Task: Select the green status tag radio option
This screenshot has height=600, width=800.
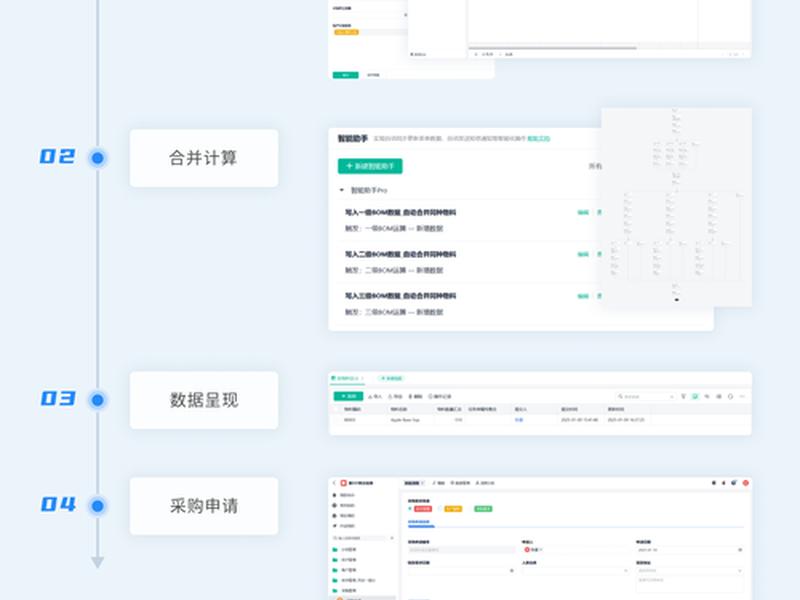Action: tap(481, 509)
